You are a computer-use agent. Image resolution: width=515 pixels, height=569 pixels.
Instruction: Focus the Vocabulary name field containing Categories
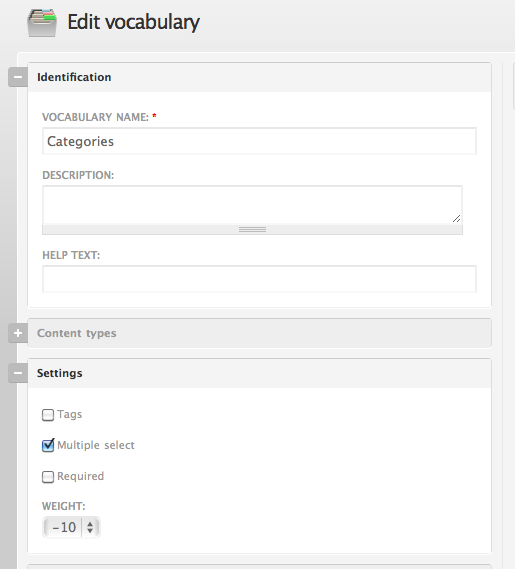[x=259, y=141]
